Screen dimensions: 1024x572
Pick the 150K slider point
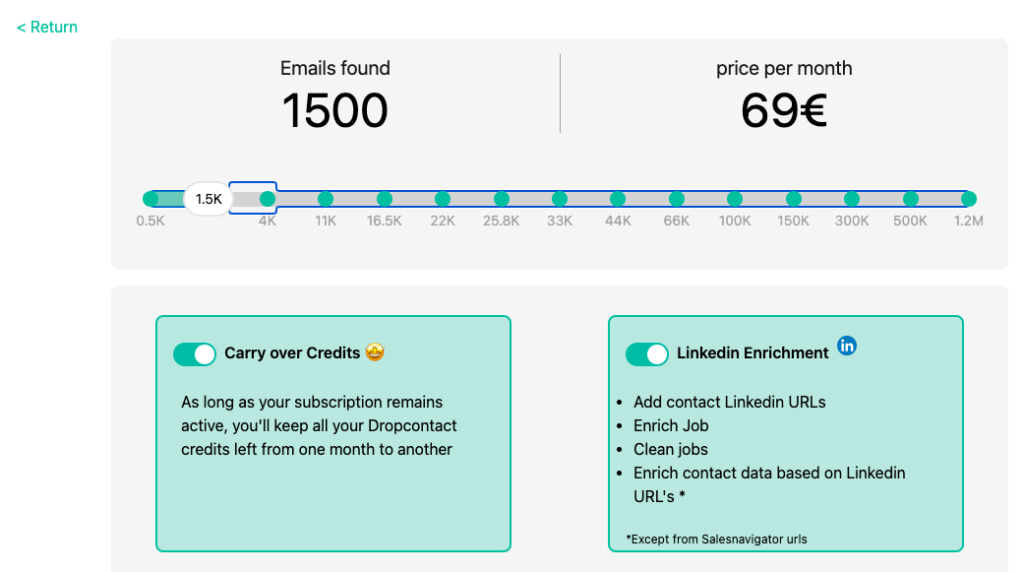(793, 199)
